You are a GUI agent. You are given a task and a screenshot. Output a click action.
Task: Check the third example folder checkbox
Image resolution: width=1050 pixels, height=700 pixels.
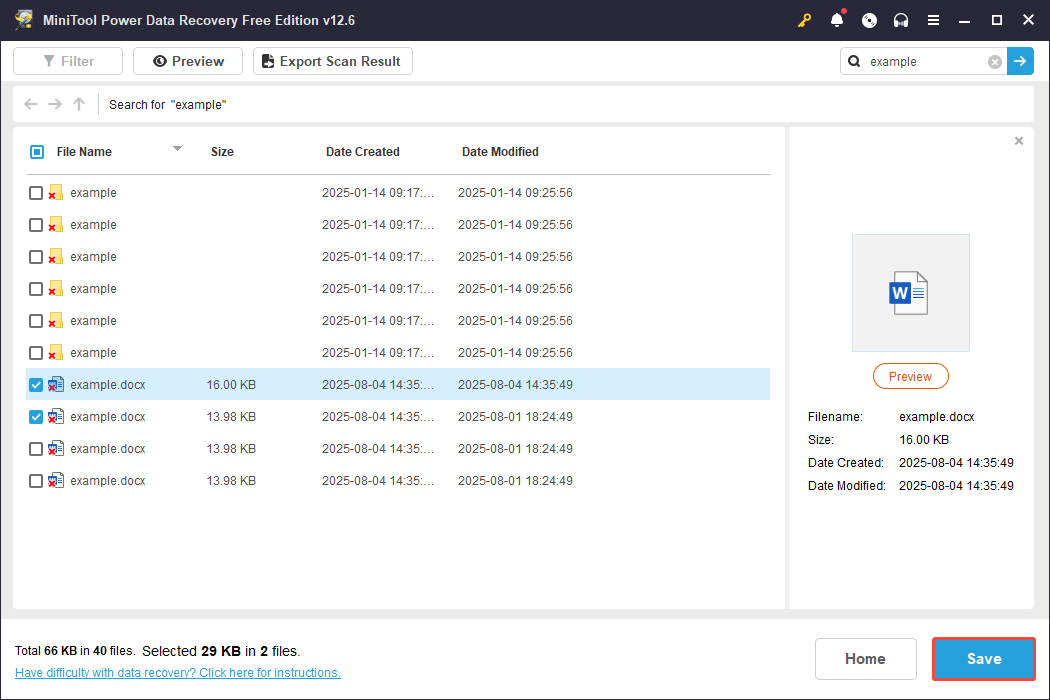[x=36, y=257]
